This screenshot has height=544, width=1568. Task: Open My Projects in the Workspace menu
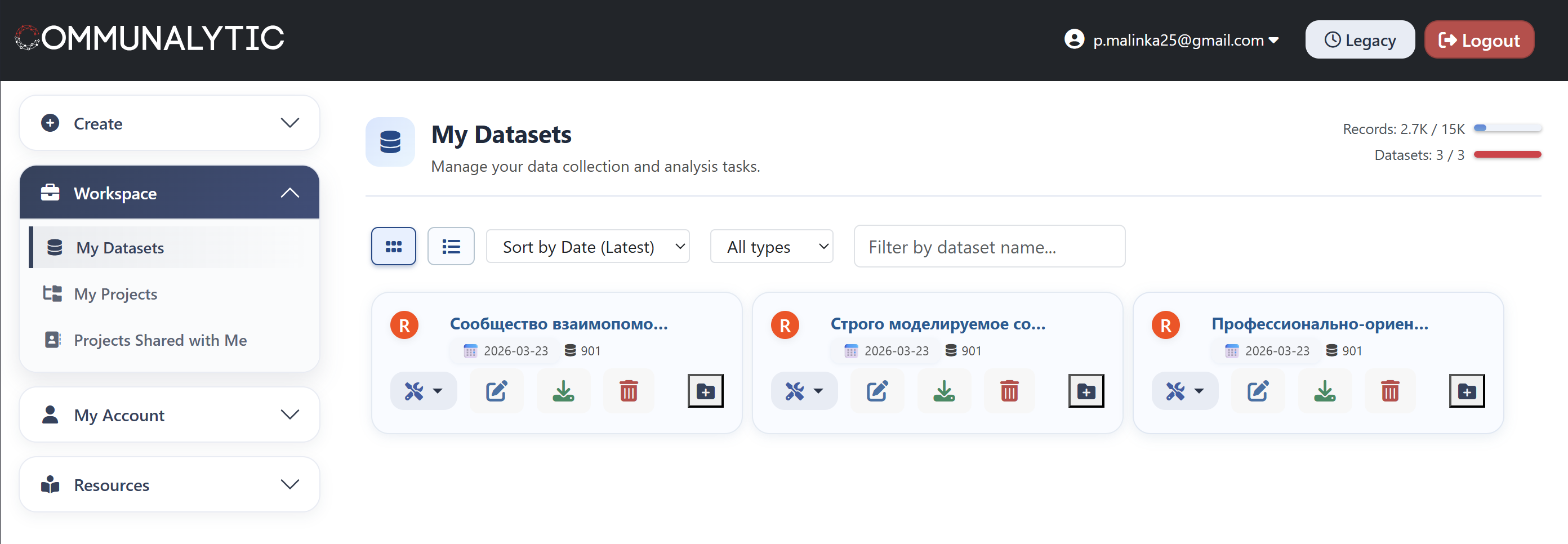[115, 294]
